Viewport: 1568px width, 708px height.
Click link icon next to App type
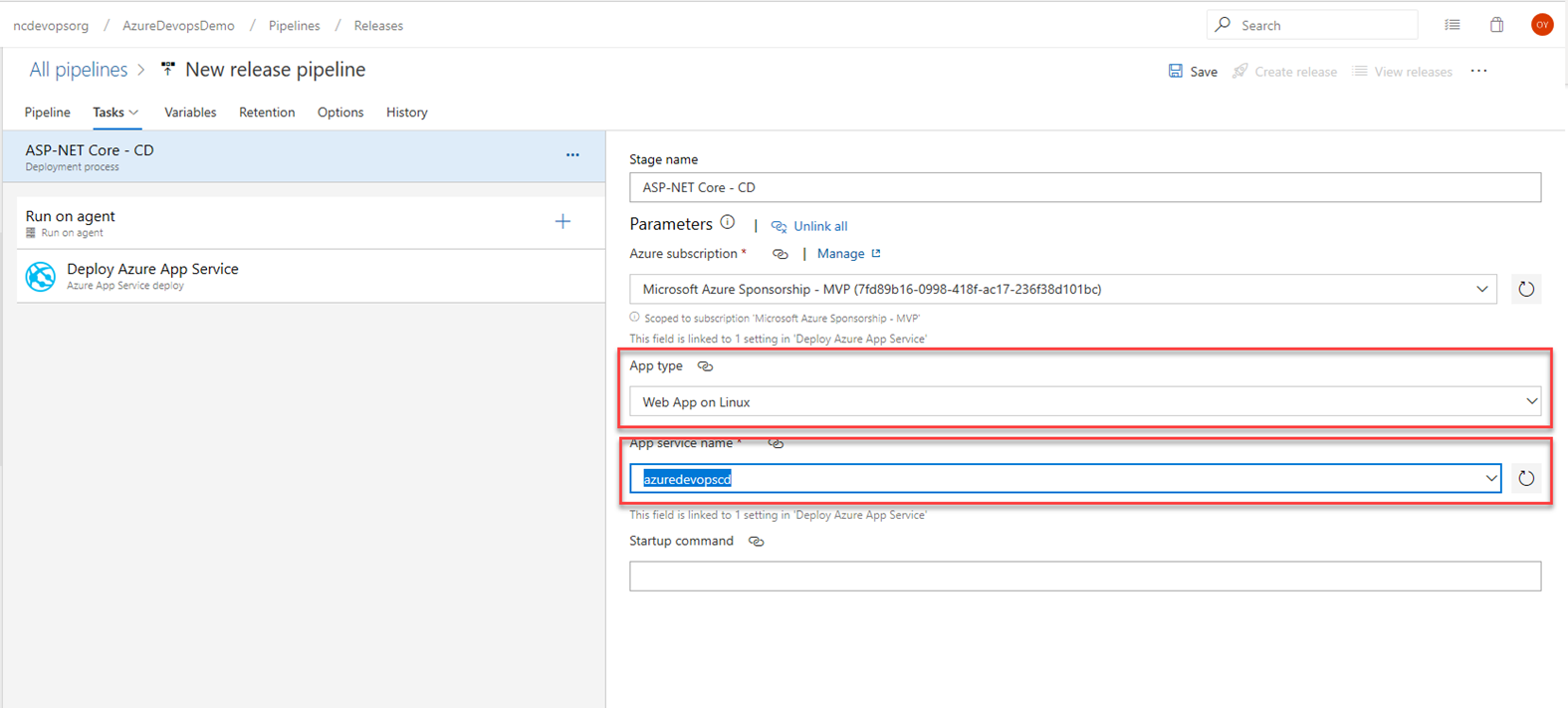click(x=705, y=366)
